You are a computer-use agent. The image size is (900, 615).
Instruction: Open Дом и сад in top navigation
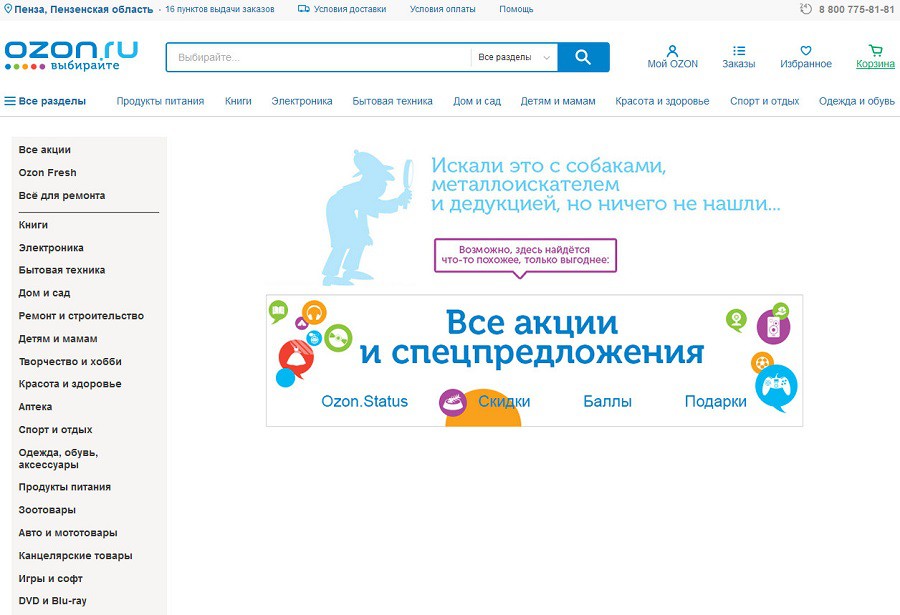click(x=477, y=101)
